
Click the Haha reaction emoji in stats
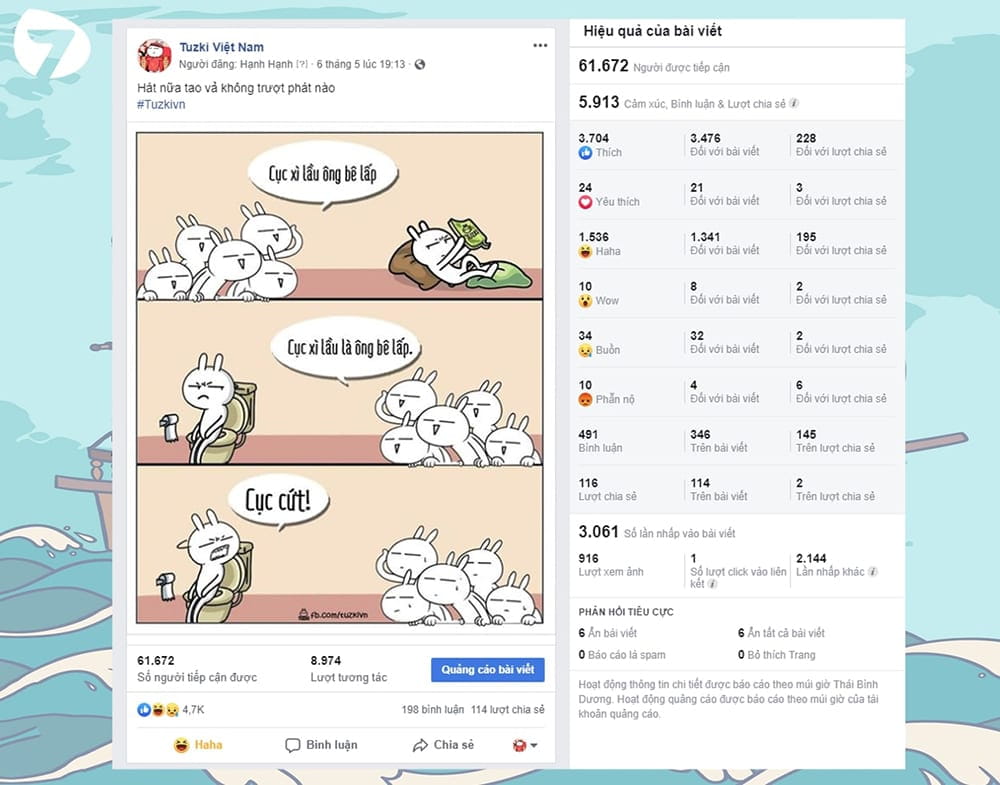click(x=585, y=251)
